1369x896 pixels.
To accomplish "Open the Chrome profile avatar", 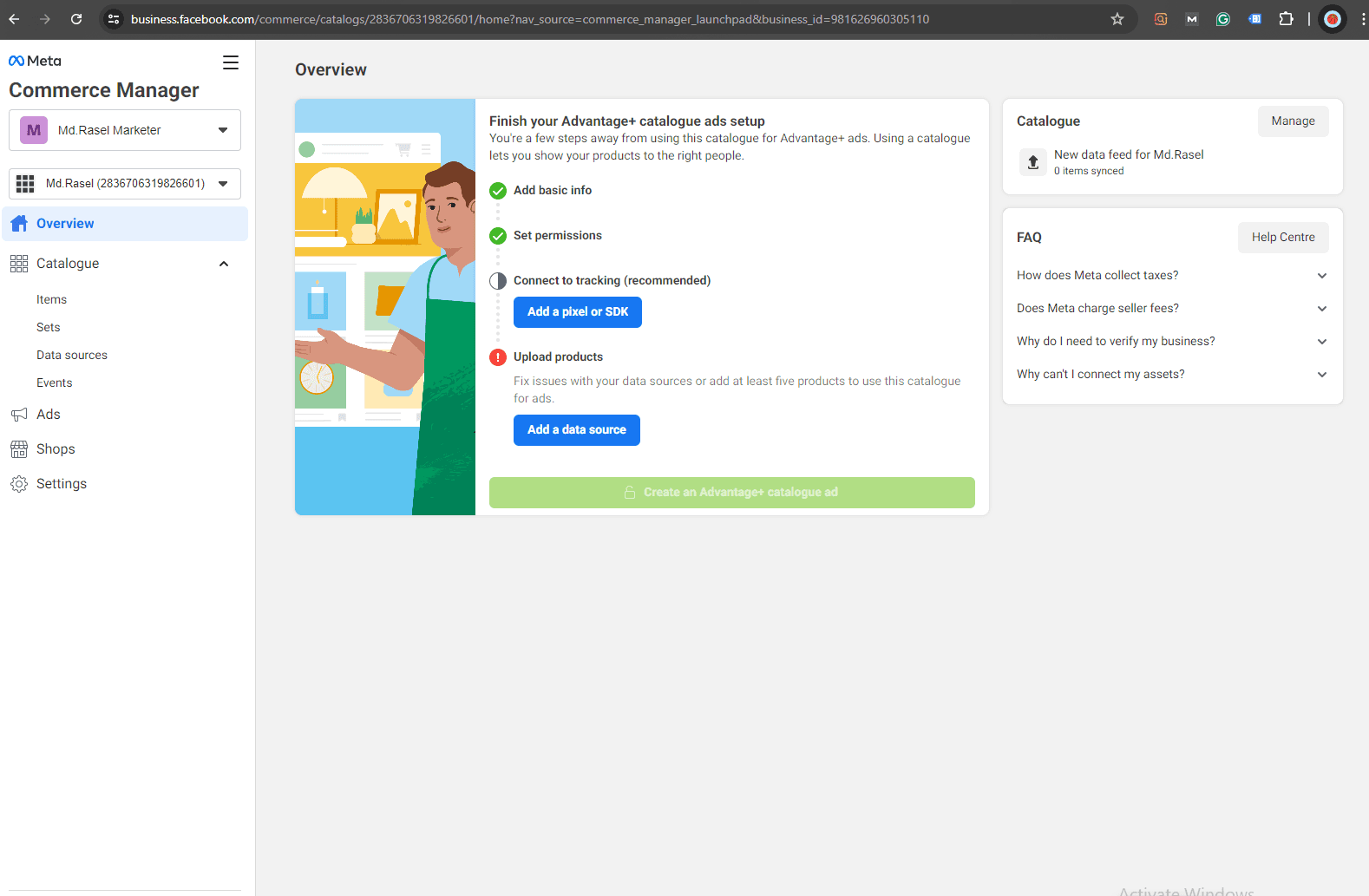I will point(1333,19).
